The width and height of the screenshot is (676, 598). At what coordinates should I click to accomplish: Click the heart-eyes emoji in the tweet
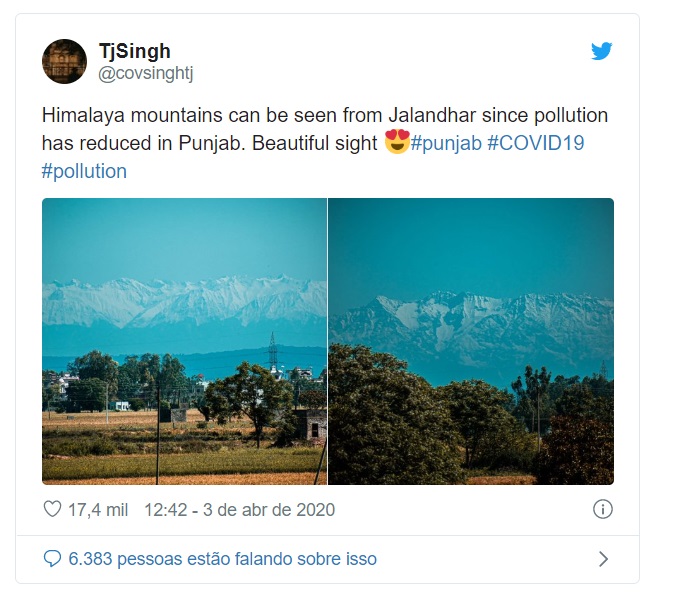coord(396,143)
